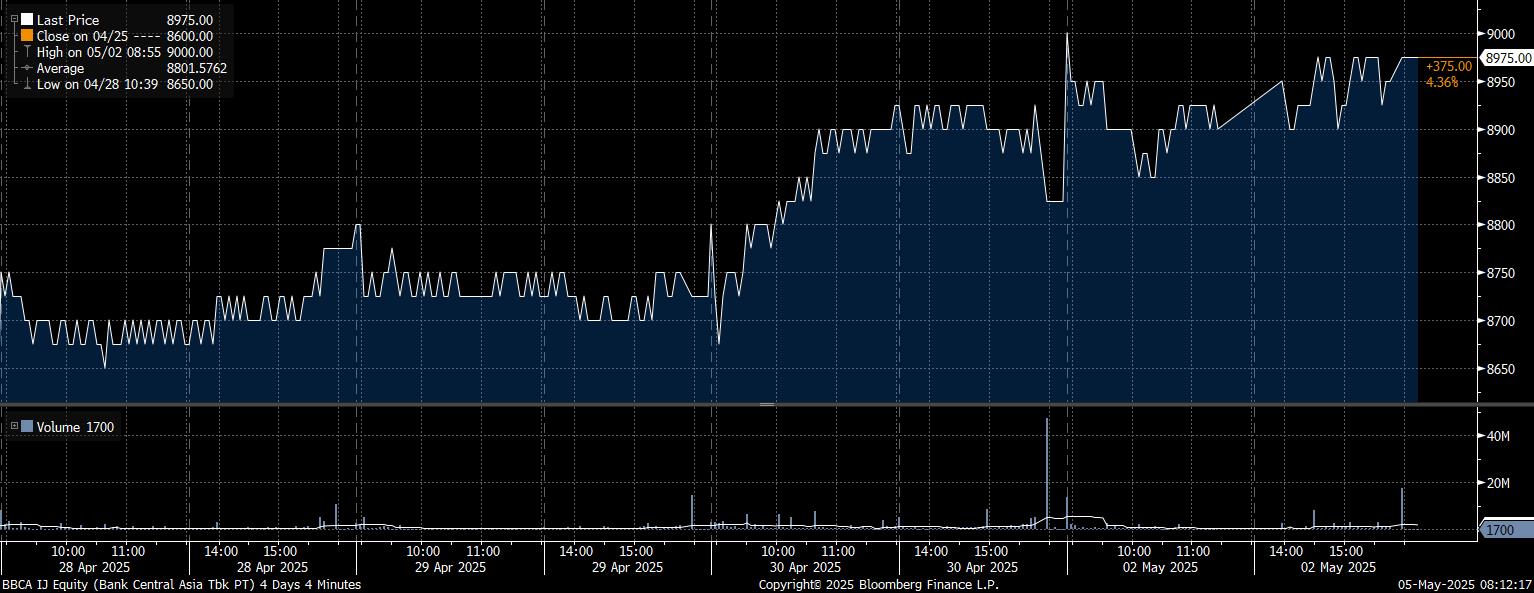
Task: Click the 15:00 time label for 29 Apr 2025
Action: pyautogui.click(x=636, y=551)
